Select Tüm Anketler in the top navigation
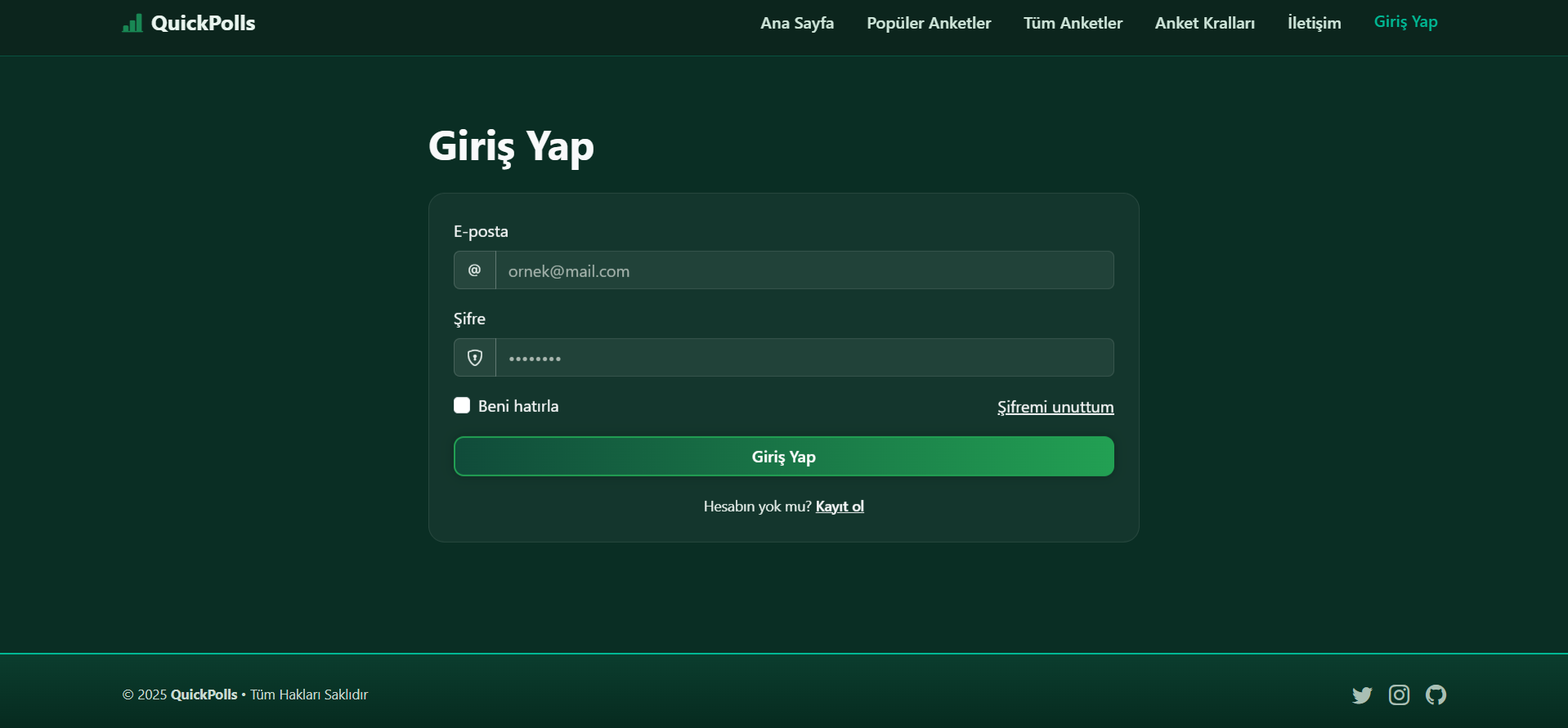Screen dimensions: 1568x728 1073,23
